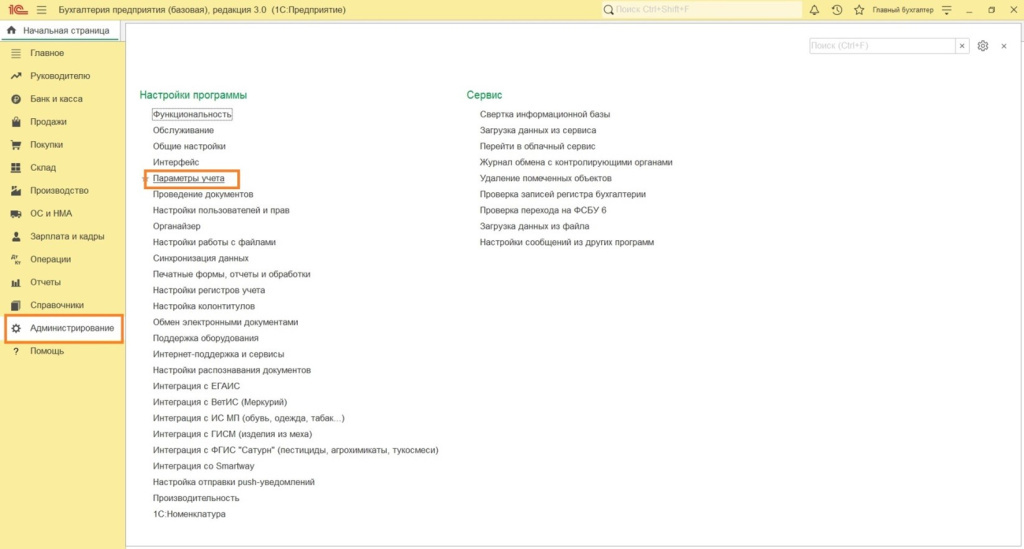
Task: Click the Поиск (Ctrl+F) input field
Action: click(882, 46)
